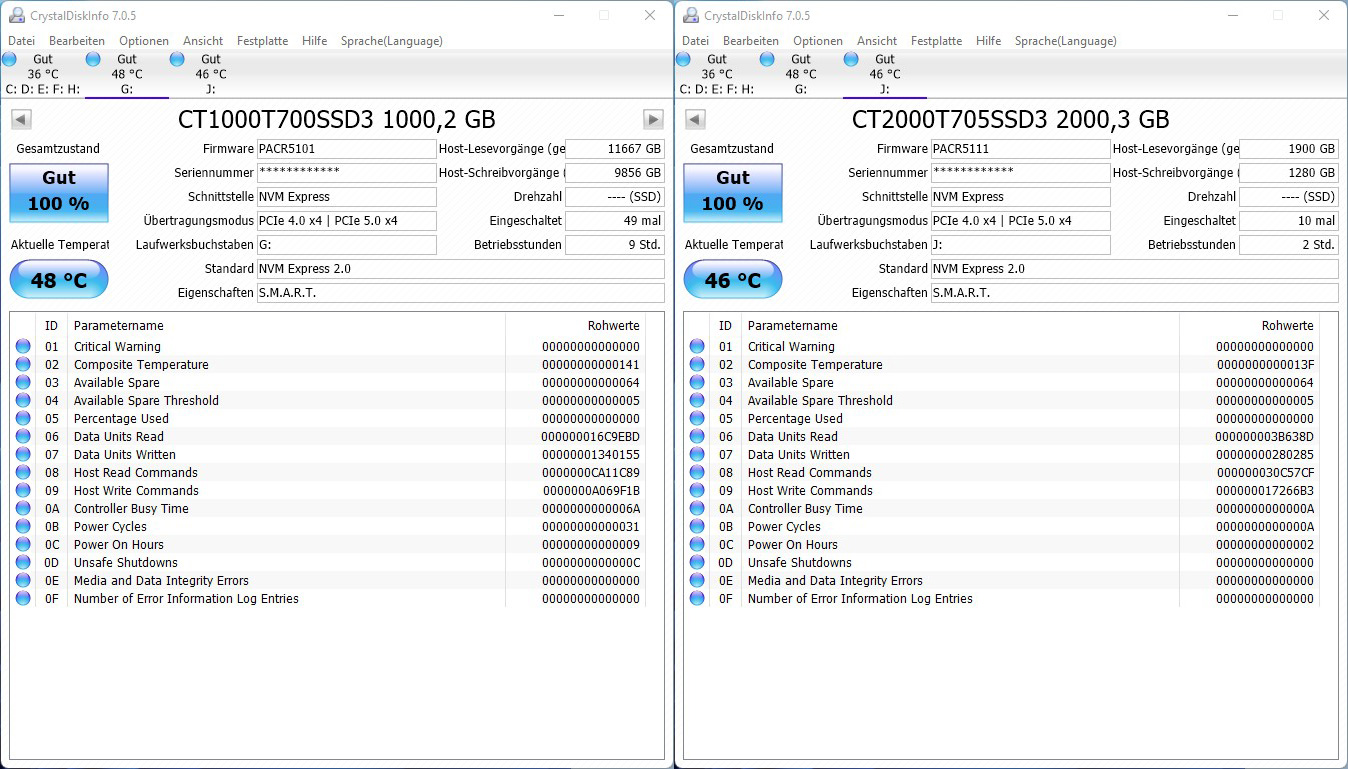Click Firmware field PACR5111
Screen dimensions: 1348x769
1021,149
